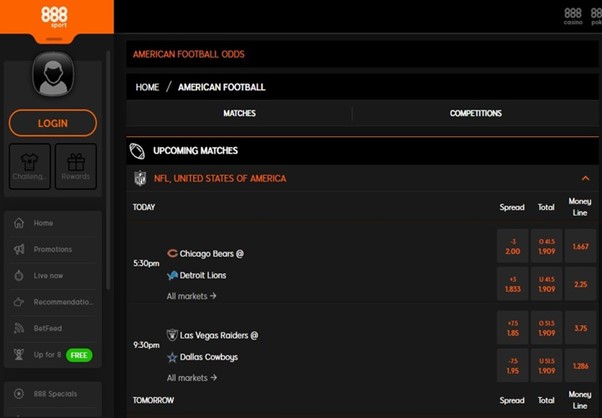Image resolution: width=602 pixels, height=418 pixels.
Task: Open 888 Specials in the sidebar
Action: click(x=53, y=394)
